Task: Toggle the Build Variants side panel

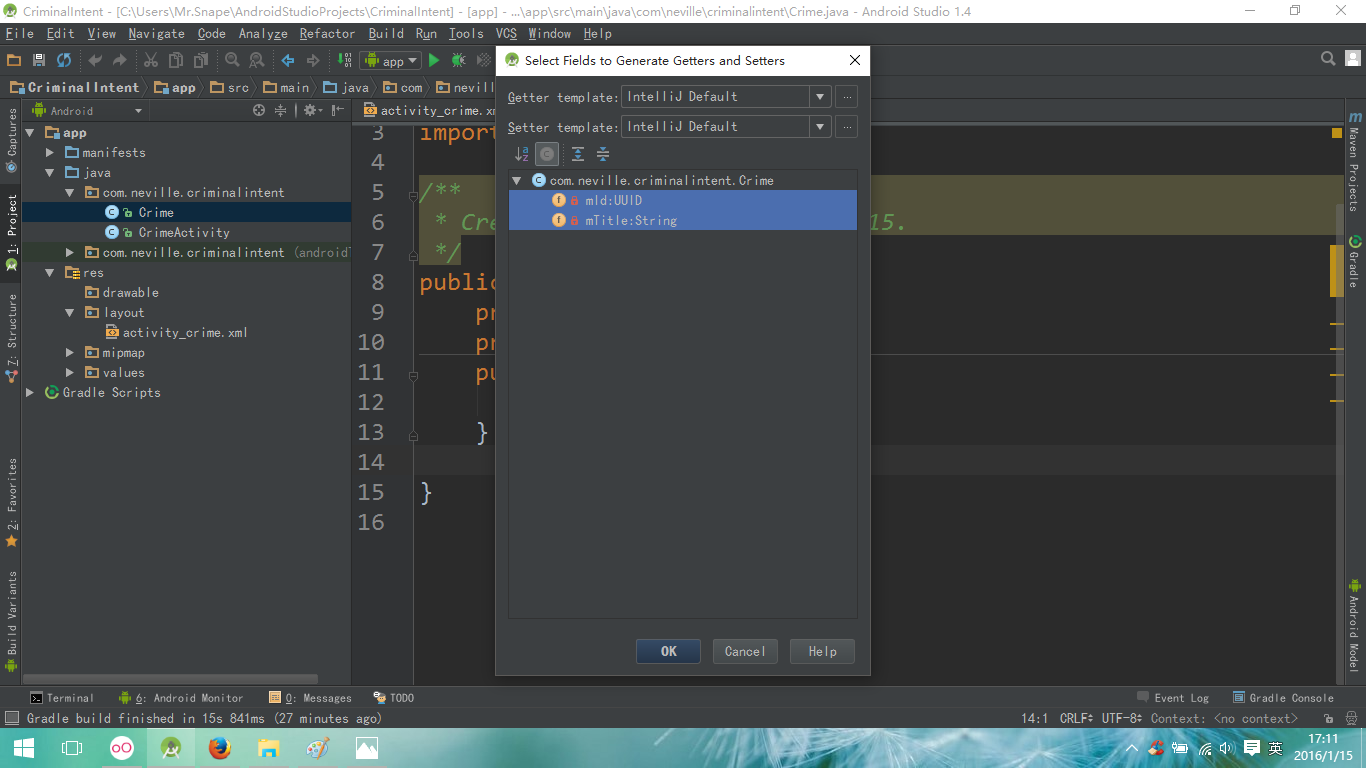Action: pyautogui.click(x=11, y=621)
